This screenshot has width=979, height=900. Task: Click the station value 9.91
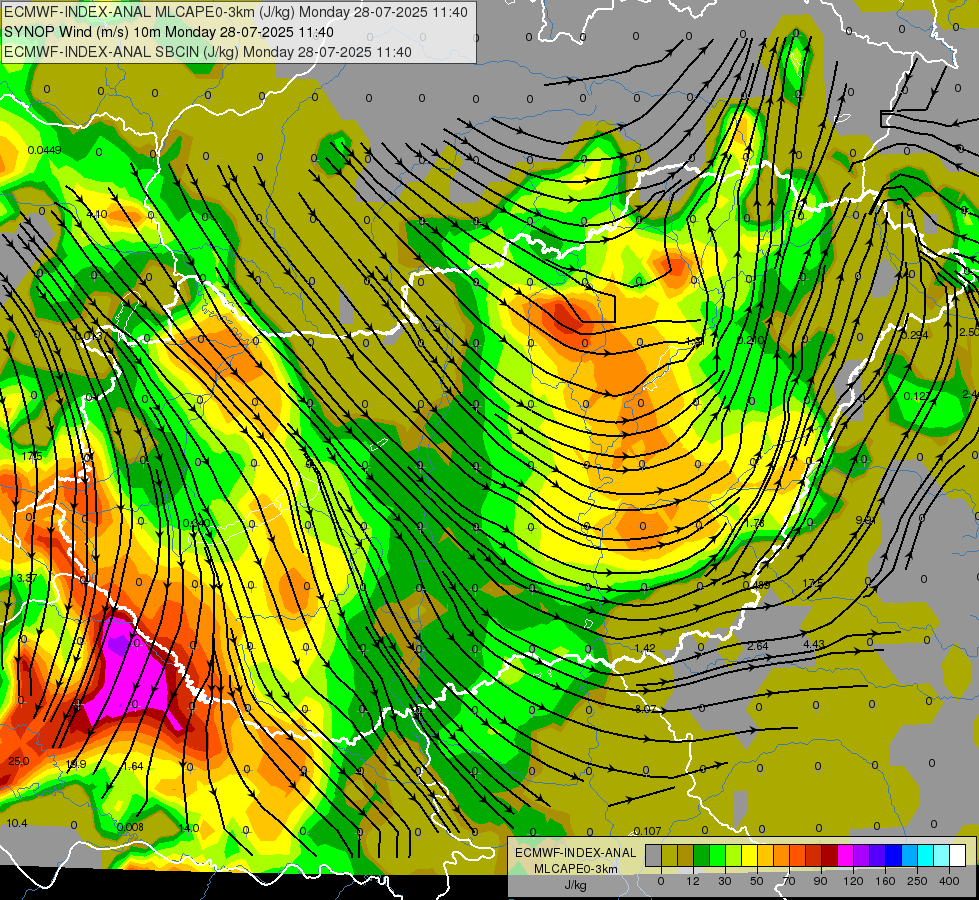pyautogui.click(x=865, y=520)
